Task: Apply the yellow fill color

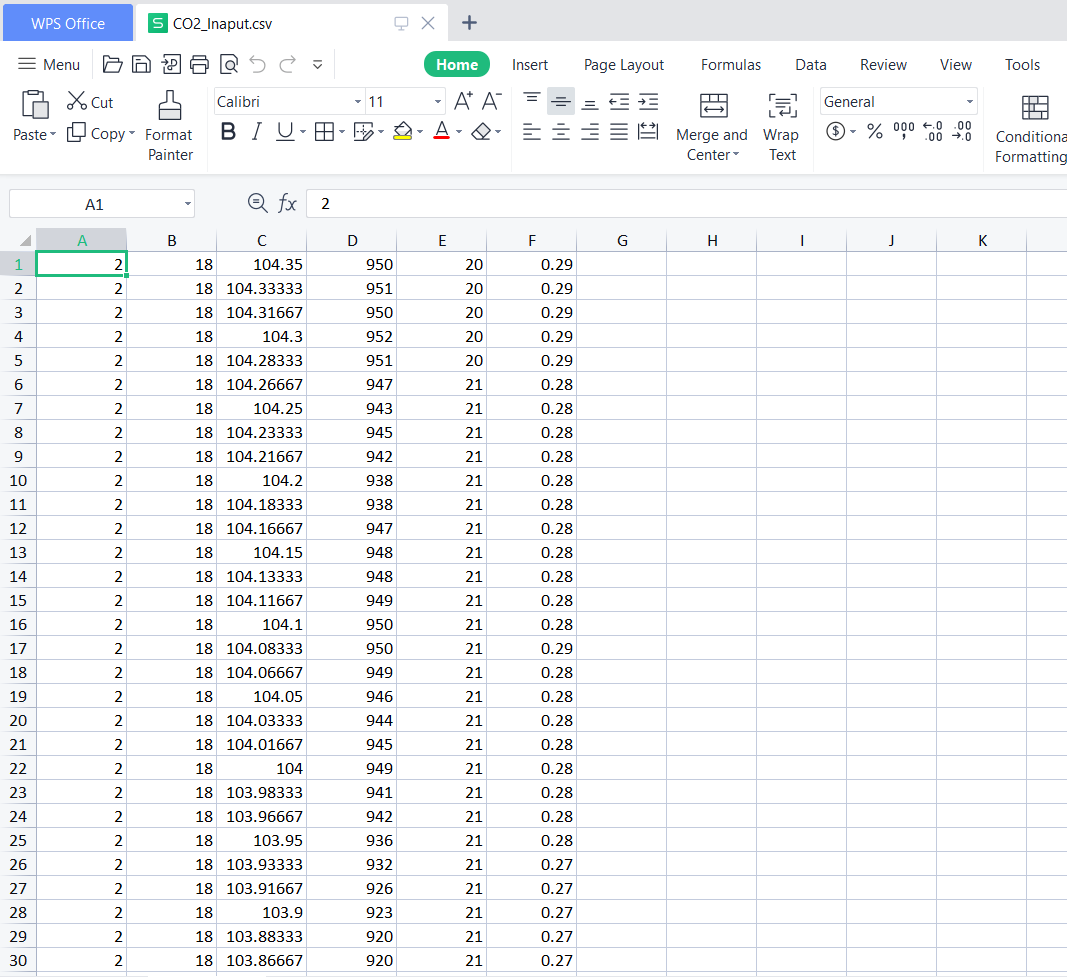Action: [x=403, y=131]
